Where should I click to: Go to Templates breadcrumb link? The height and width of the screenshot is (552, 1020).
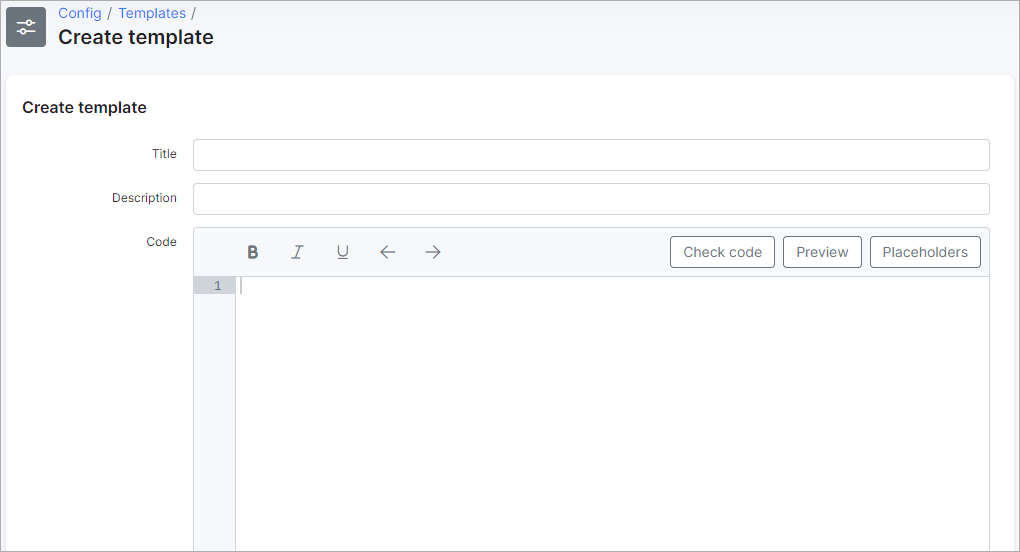point(152,13)
